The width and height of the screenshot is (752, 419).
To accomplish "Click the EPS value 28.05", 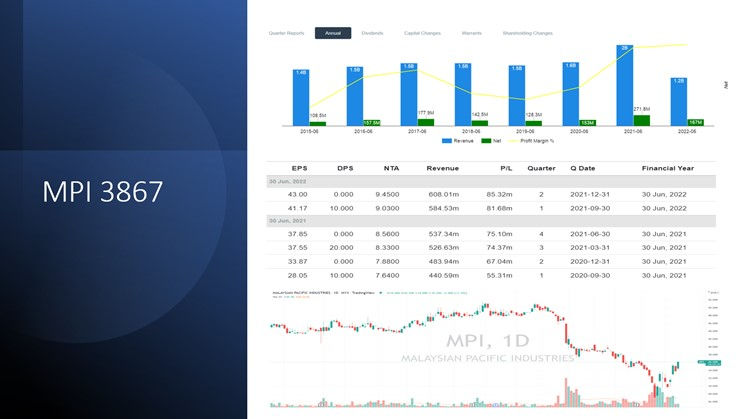I will [x=297, y=276].
